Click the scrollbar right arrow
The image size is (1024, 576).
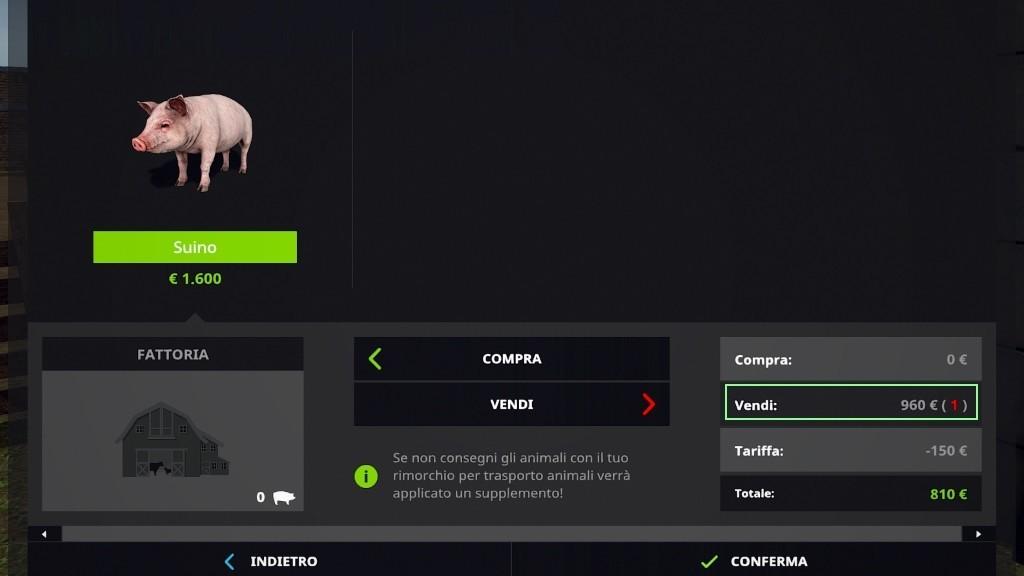[978, 534]
